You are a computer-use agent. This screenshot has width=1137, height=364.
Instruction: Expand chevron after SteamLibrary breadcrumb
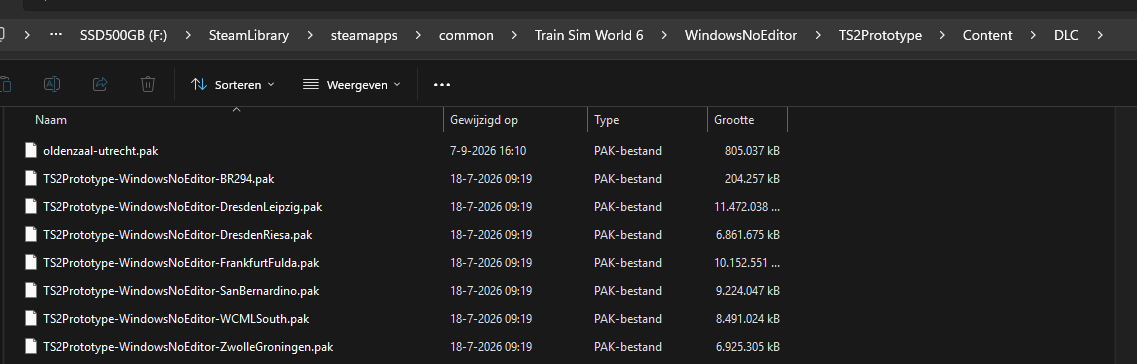(x=309, y=36)
